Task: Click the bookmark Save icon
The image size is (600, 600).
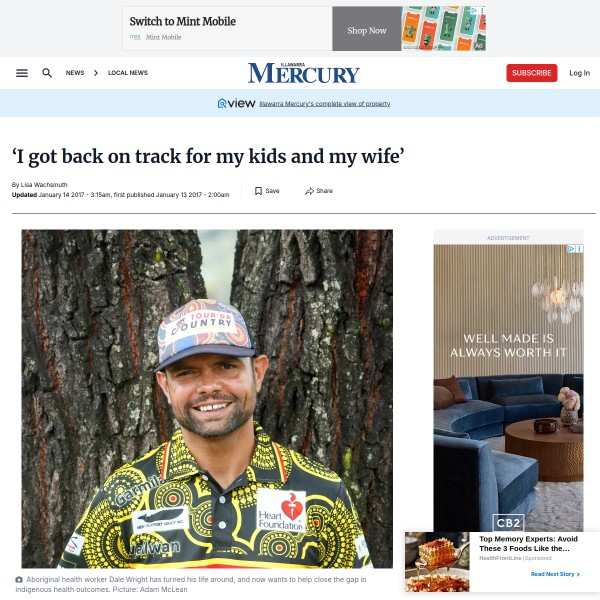Action: [x=258, y=191]
